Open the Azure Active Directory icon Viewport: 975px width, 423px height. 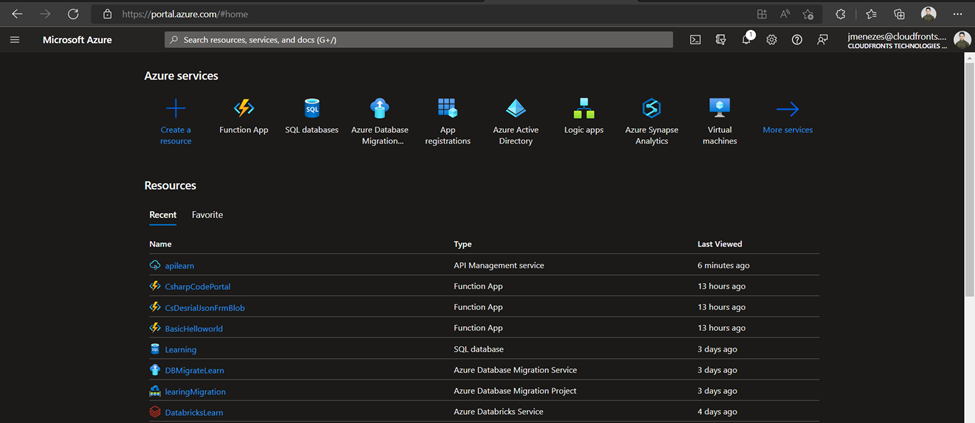(x=516, y=108)
